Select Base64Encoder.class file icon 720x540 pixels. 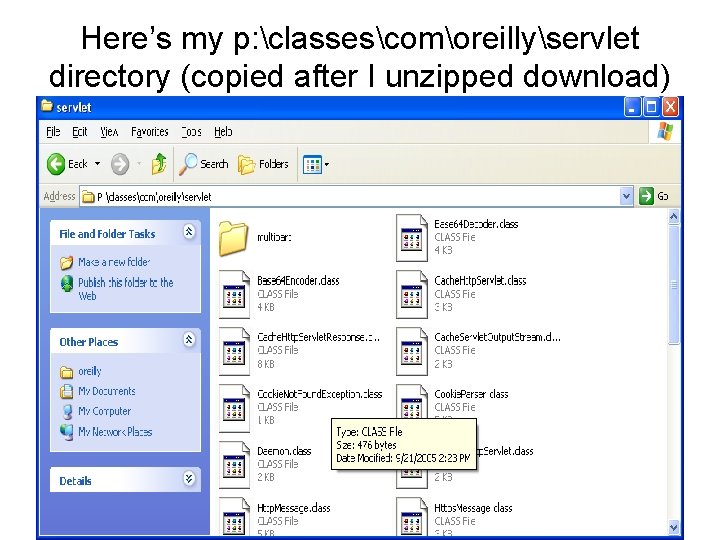click(234, 295)
